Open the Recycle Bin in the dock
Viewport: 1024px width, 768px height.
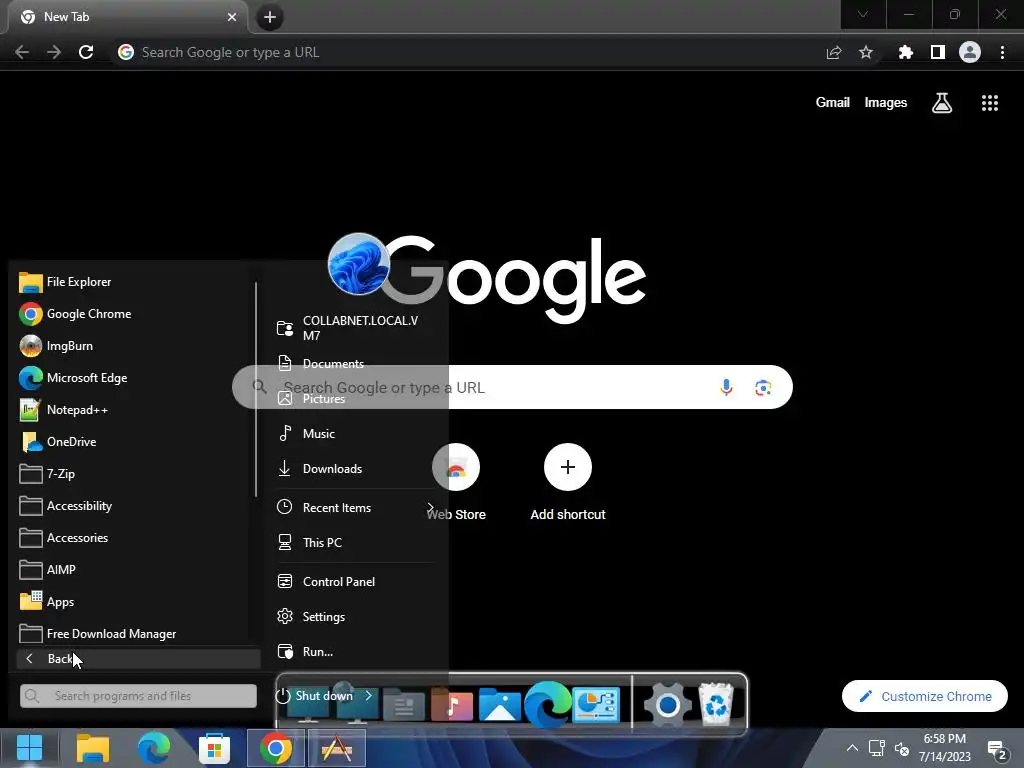click(716, 705)
